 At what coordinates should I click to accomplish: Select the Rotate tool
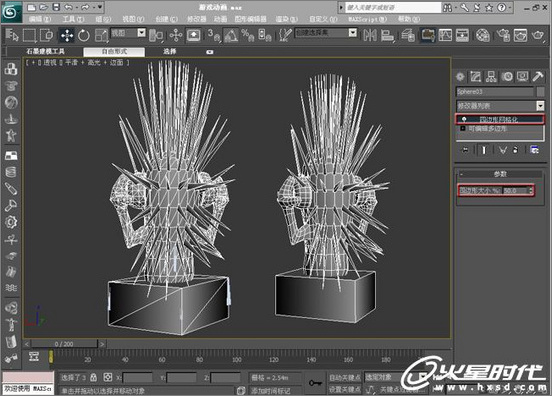[83, 35]
